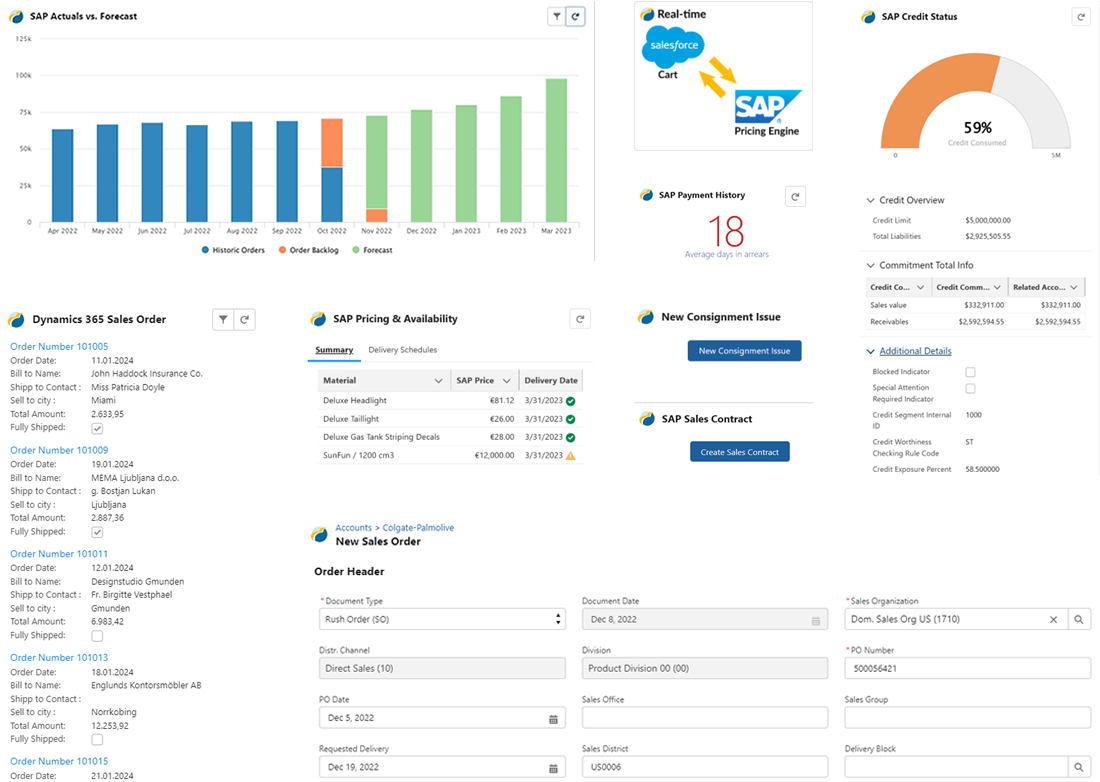
Task: Click SAP Credit Status panel logo icon
Action: click(x=868, y=17)
